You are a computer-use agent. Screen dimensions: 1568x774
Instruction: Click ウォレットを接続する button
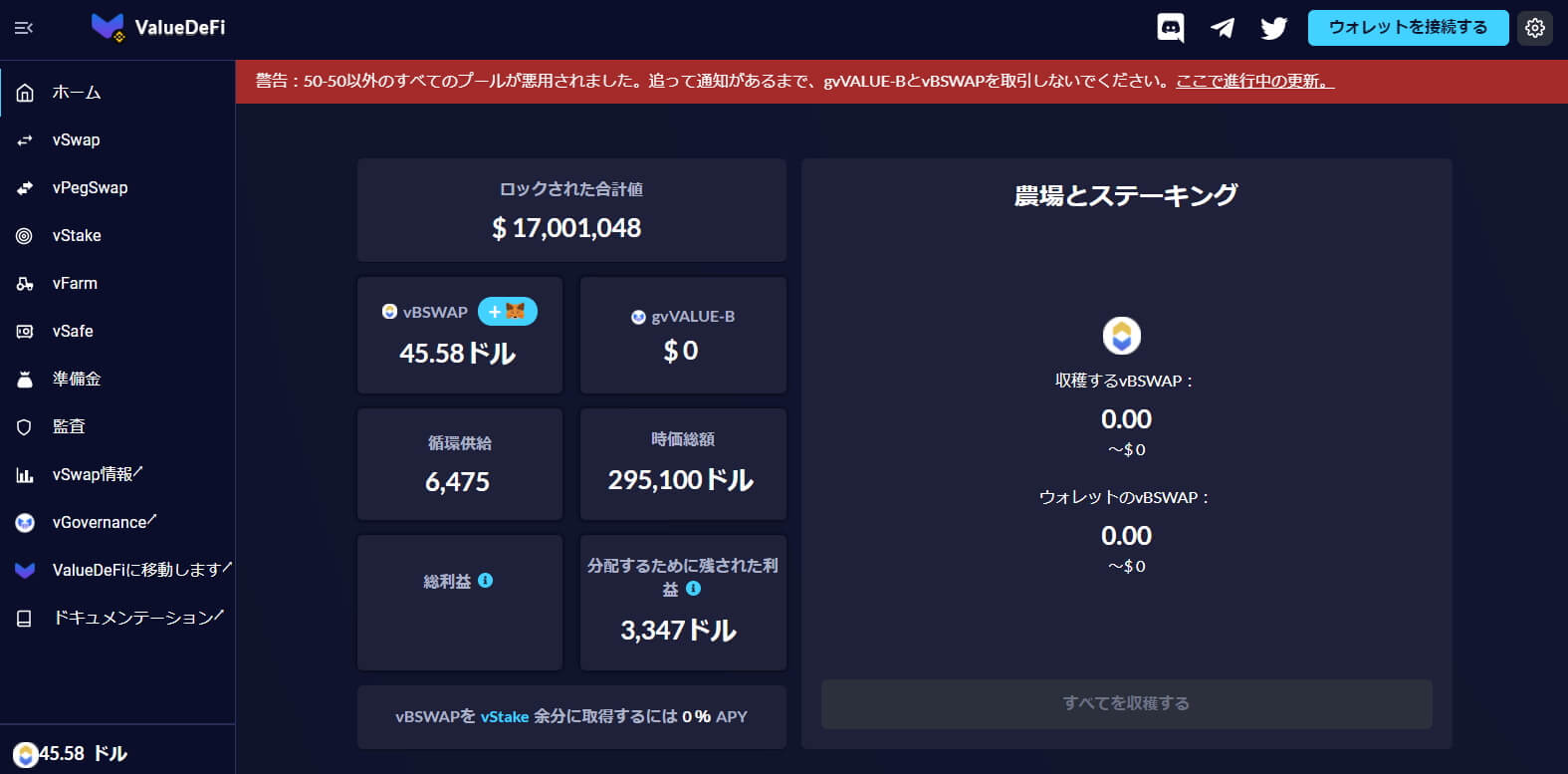[x=1408, y=28]
